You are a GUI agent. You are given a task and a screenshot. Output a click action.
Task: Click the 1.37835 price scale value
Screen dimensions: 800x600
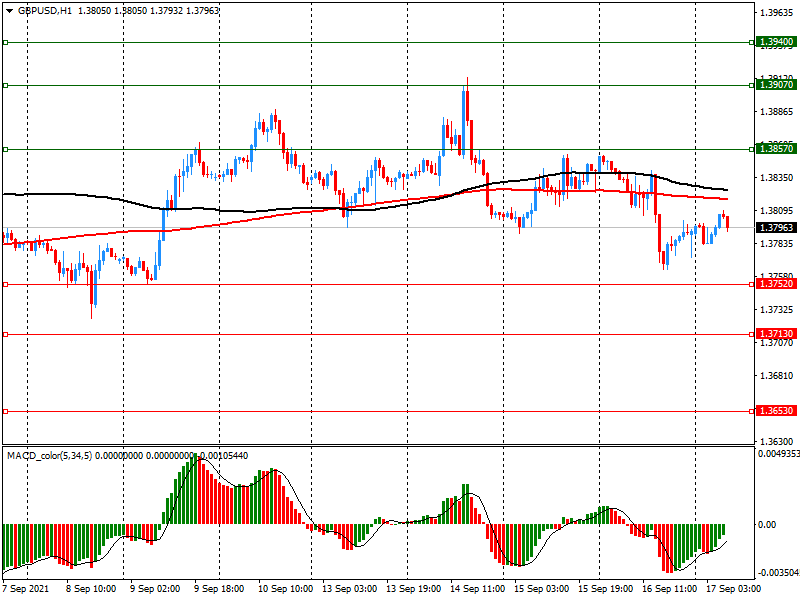point(777,244)
